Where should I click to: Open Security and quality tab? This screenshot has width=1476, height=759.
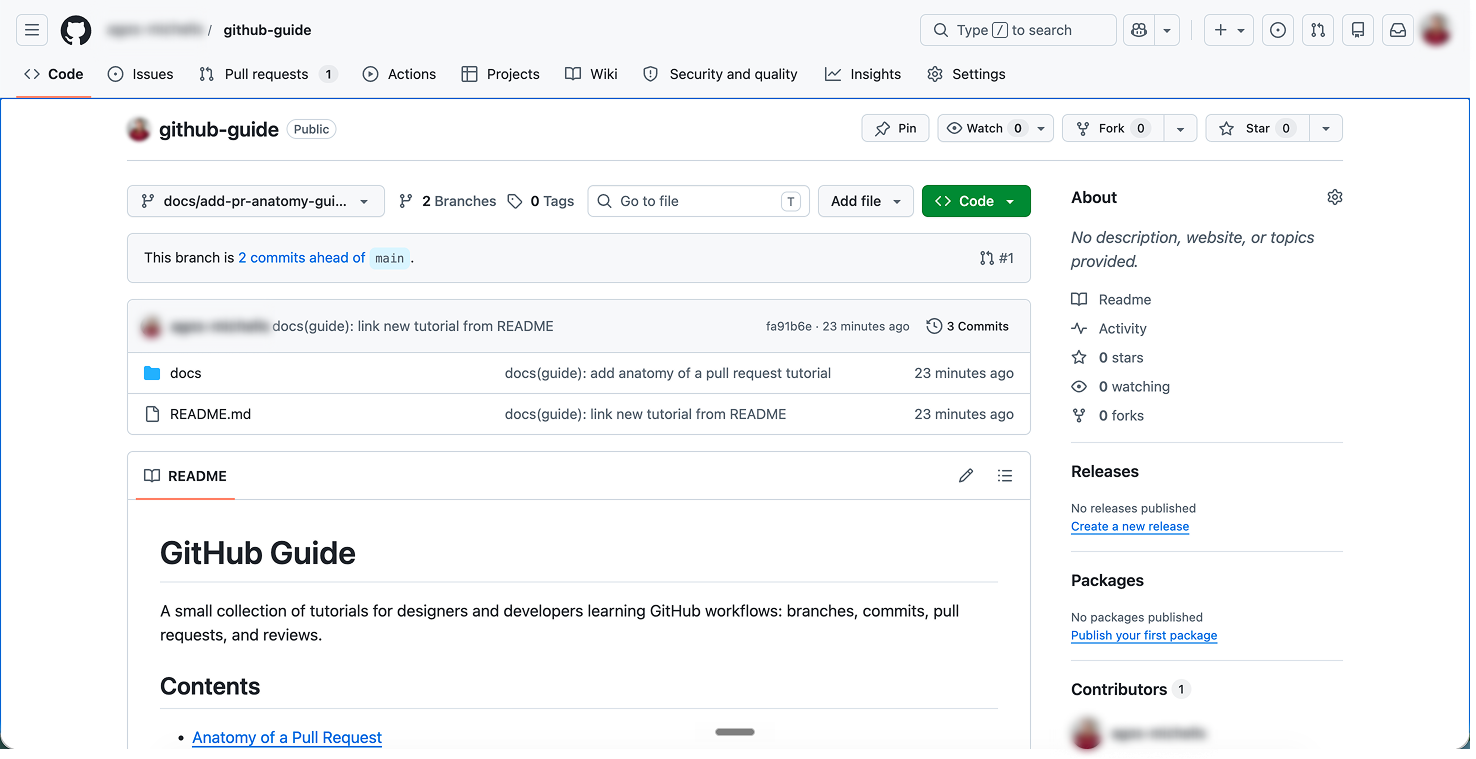[720, 74]
